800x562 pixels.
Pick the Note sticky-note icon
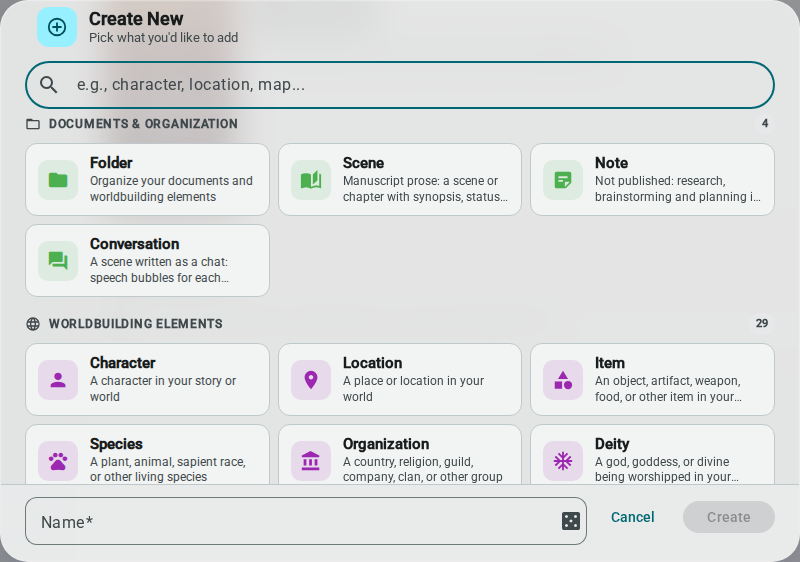[563, 180]
